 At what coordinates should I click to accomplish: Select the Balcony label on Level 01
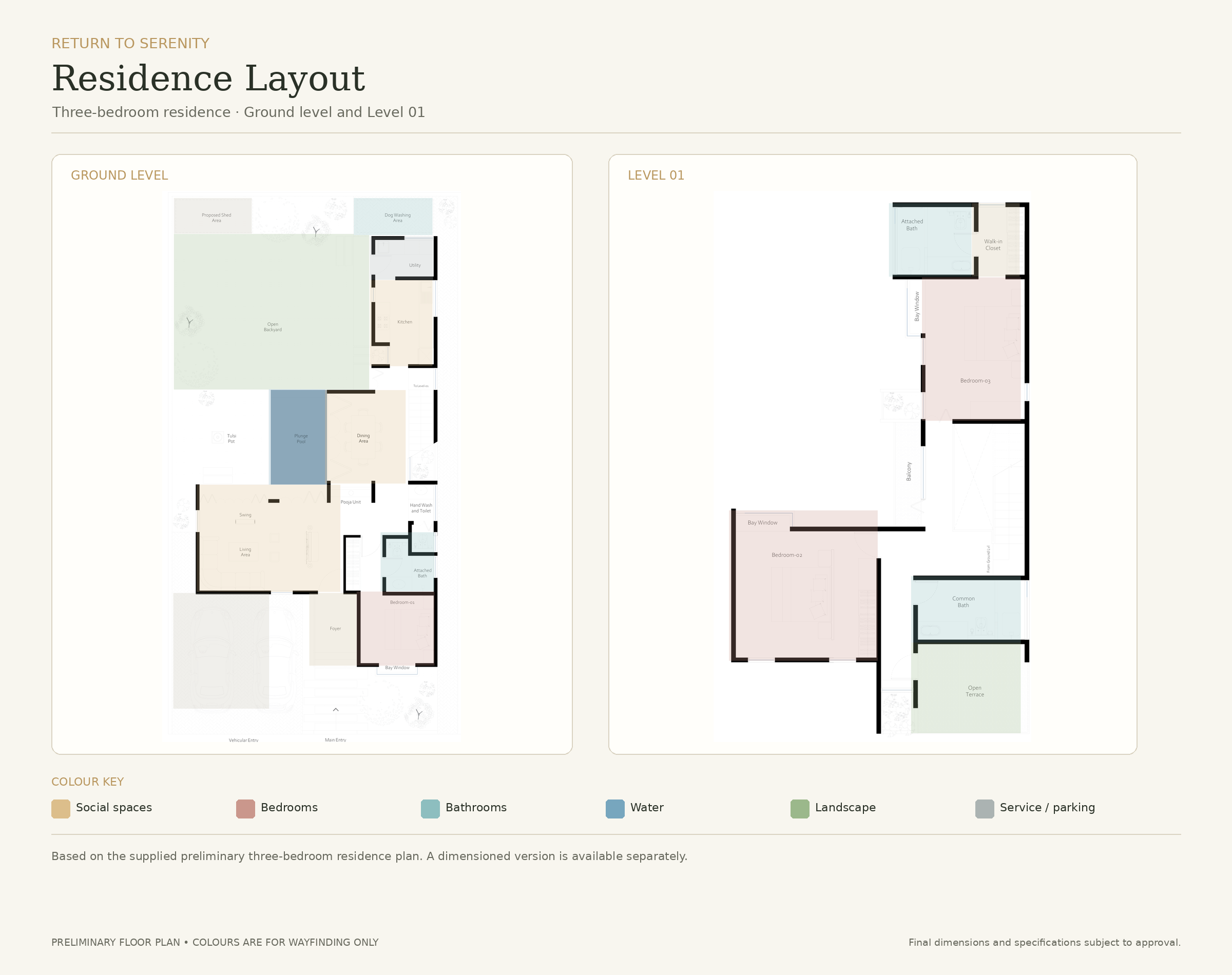[909, 472]
